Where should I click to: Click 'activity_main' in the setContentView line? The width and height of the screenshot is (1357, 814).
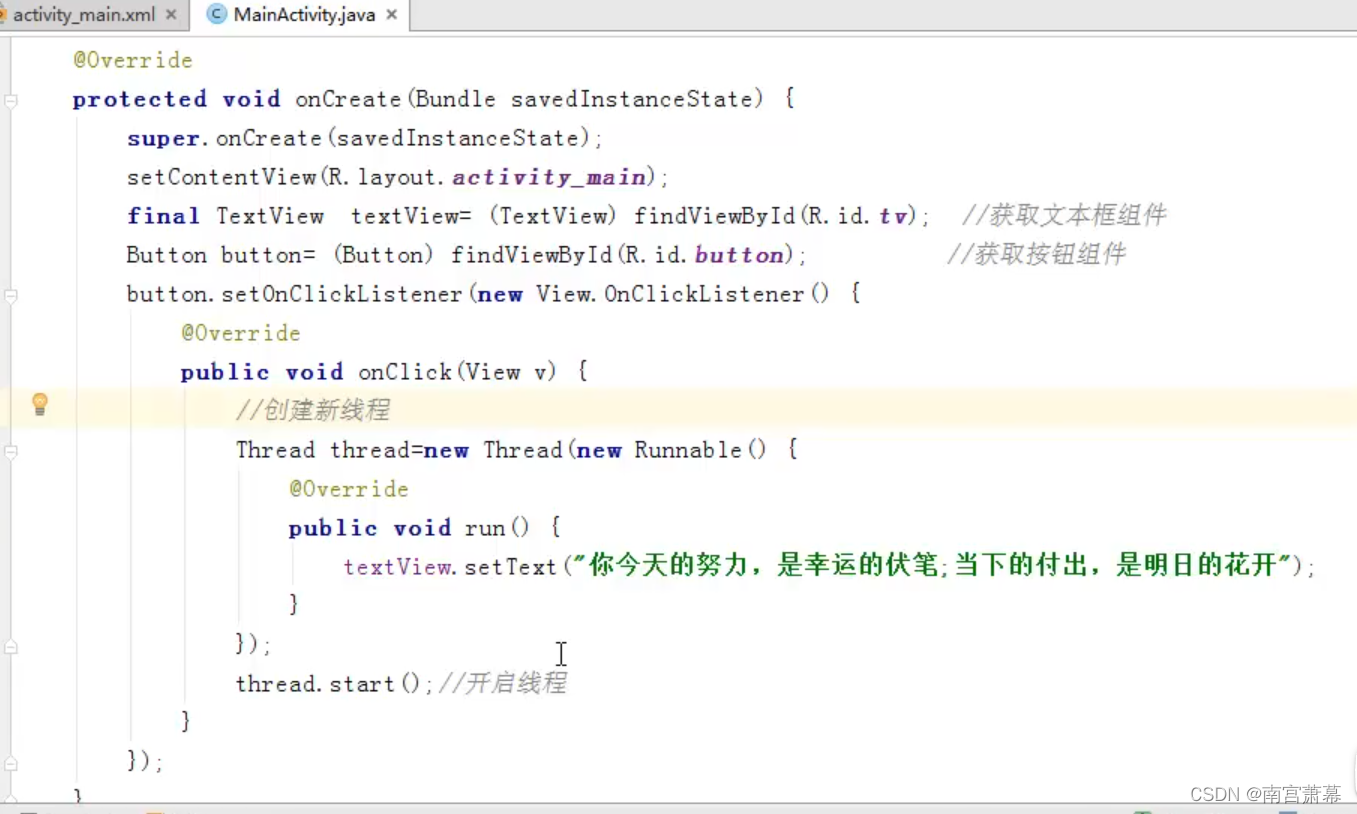click(x=549, y=177)
